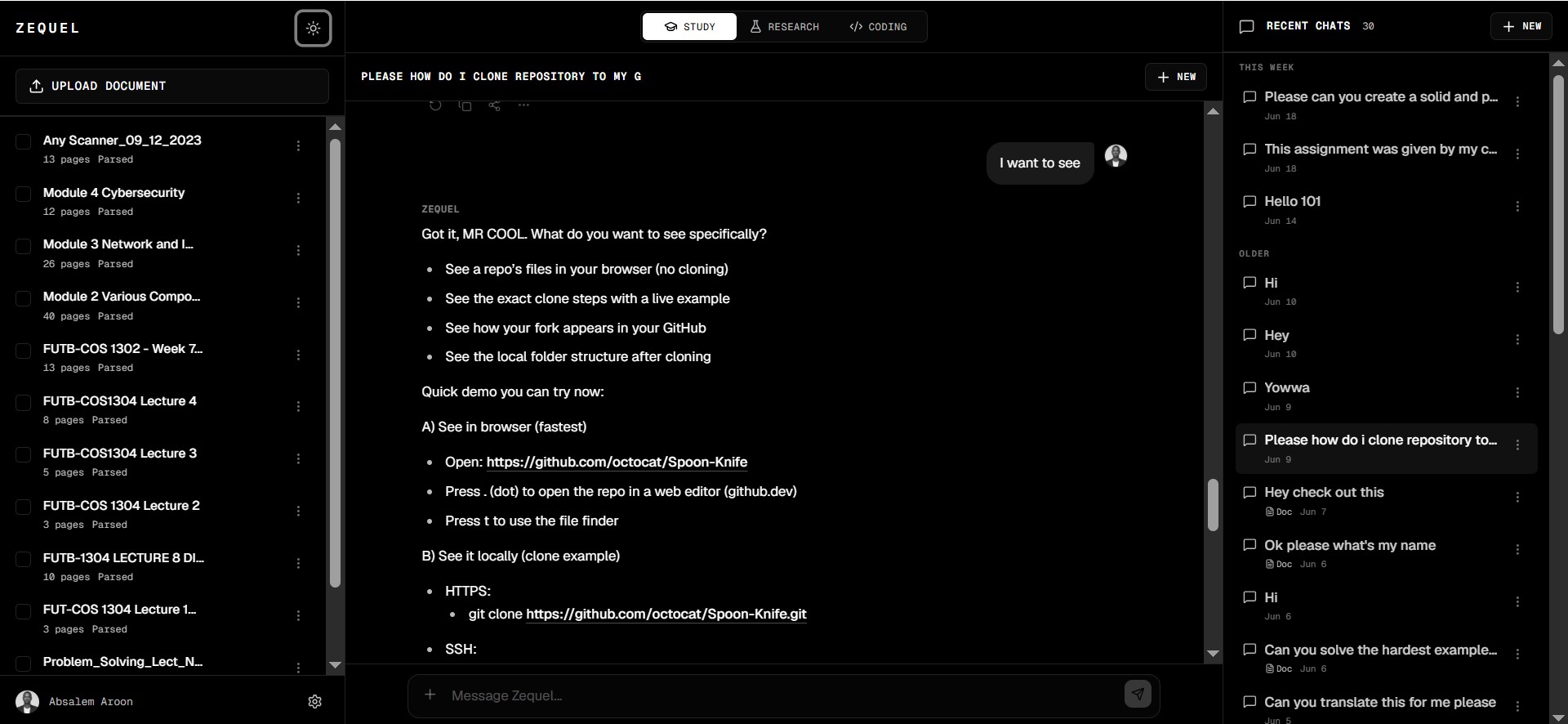1568x724 pixels.
Task: Select the FUTB-COS1304 Lecture 3 checkbox
Action: pos(24,455)
